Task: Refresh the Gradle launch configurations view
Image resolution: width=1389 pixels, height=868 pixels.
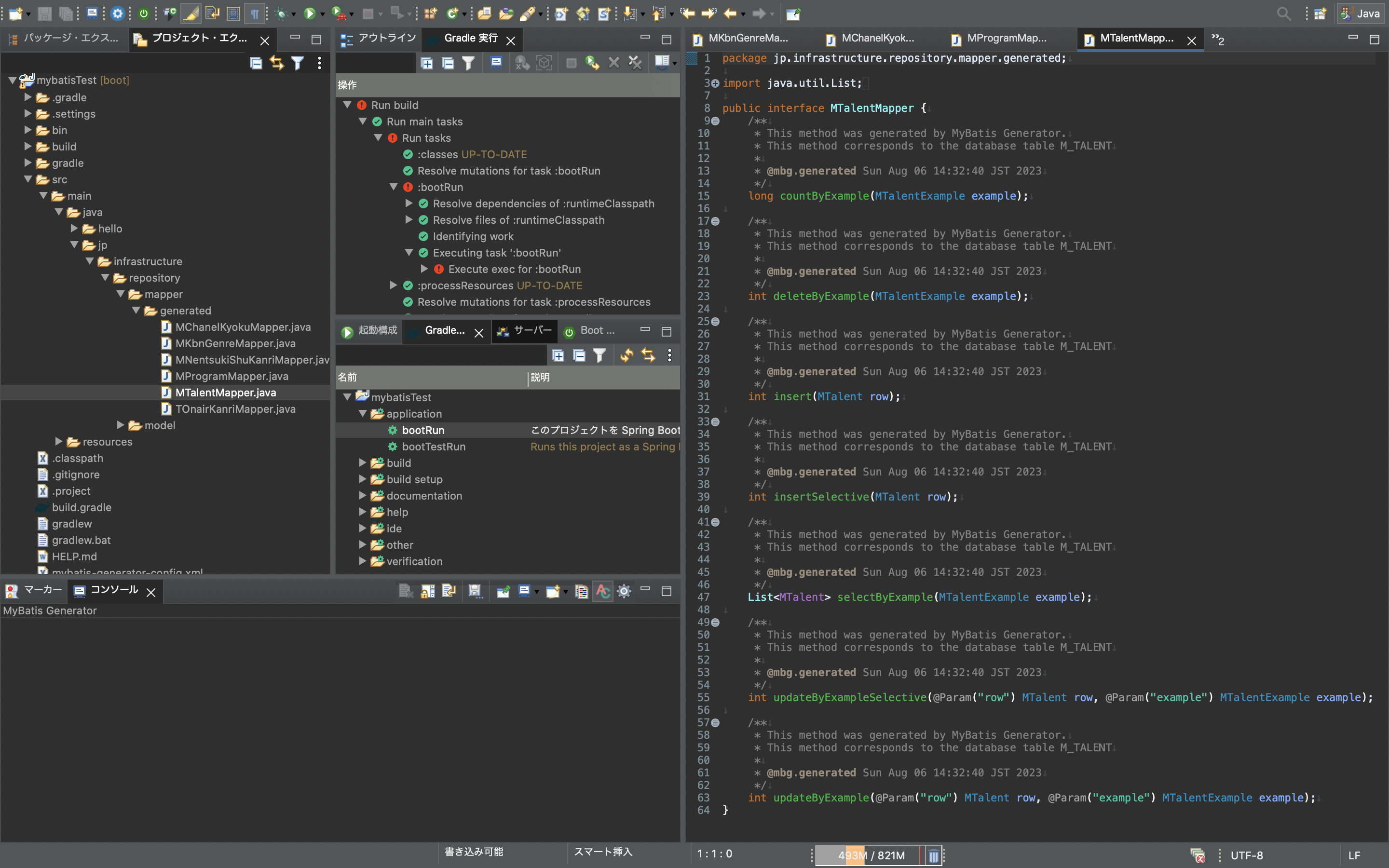Action: (626, 355)
